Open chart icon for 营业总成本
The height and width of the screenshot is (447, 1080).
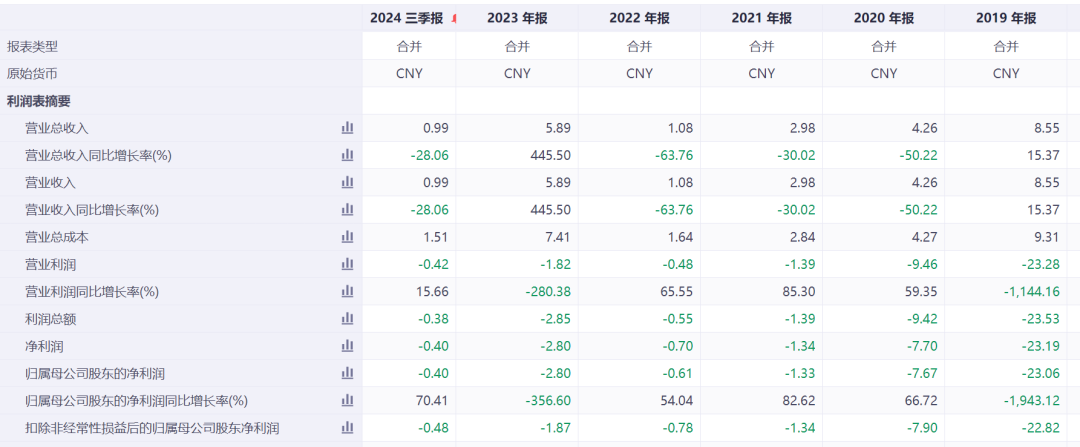[347, 237]
